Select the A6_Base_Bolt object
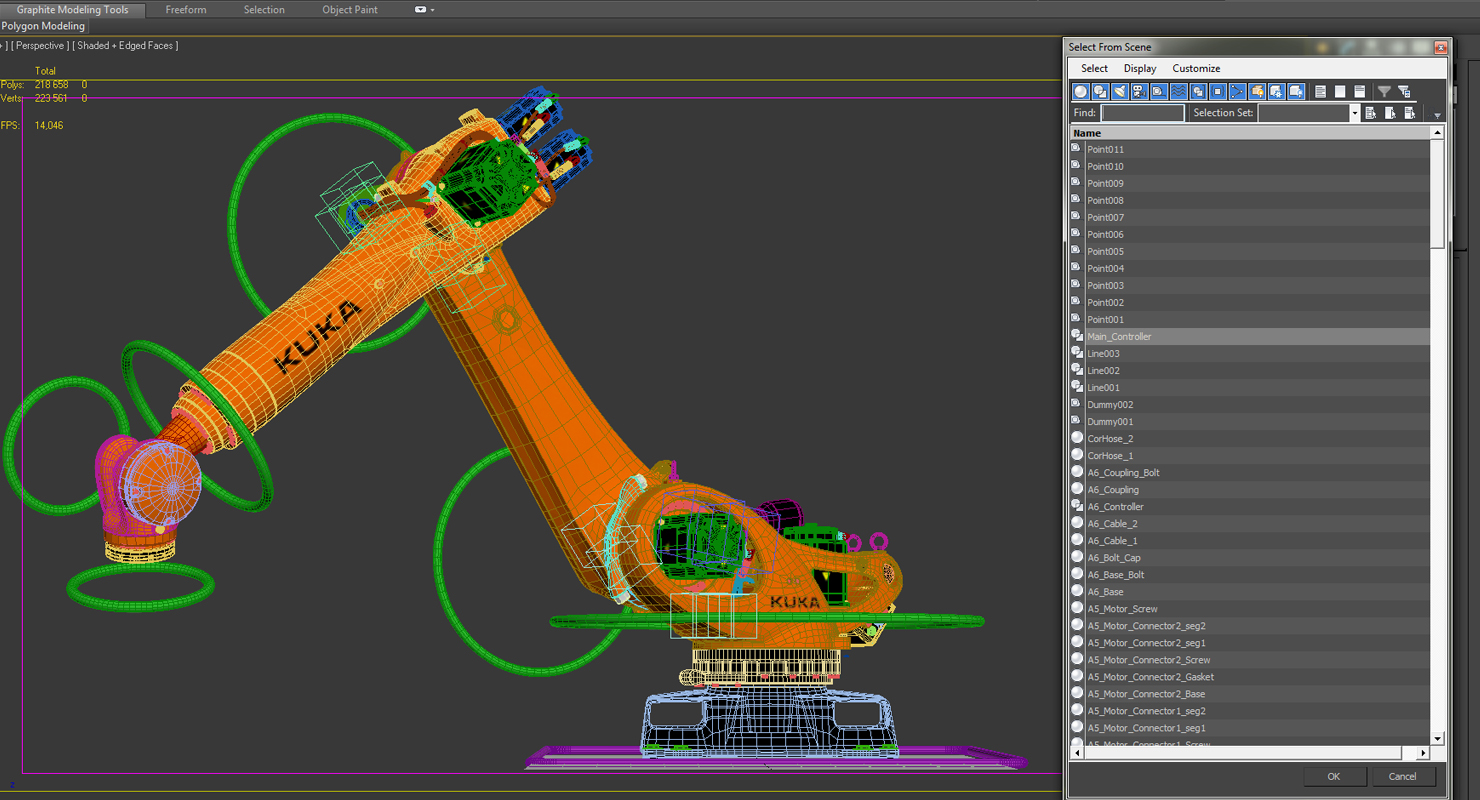Screen dimensions: 1480x800 (x=1249, y=575)
